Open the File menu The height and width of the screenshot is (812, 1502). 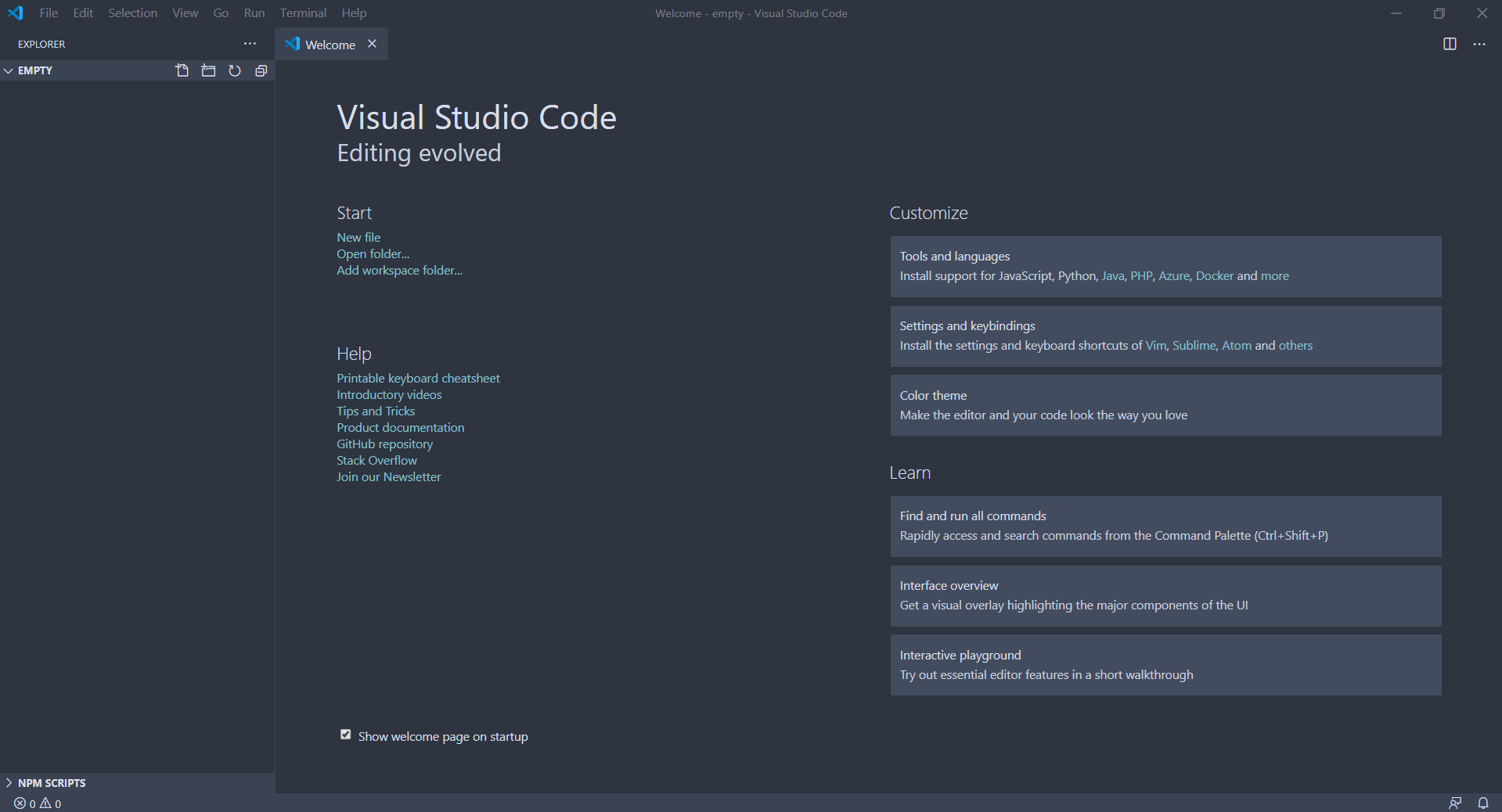[49, 13]
